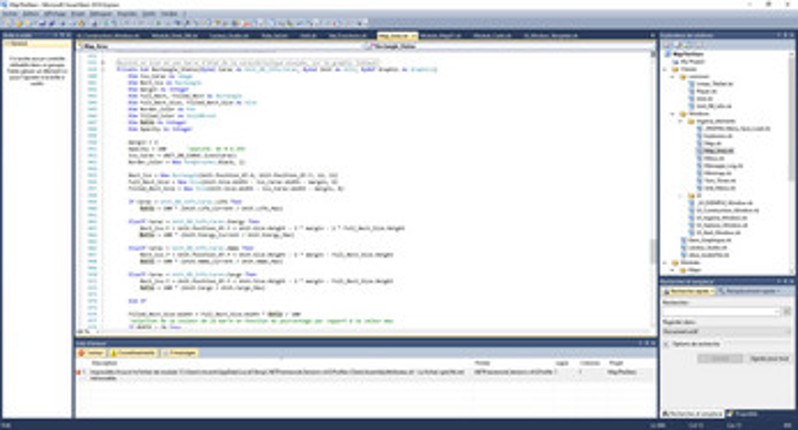The height and width of the screenshot is (430, 798).
Task: Close the toolbox panel
Action: [69, 35]
